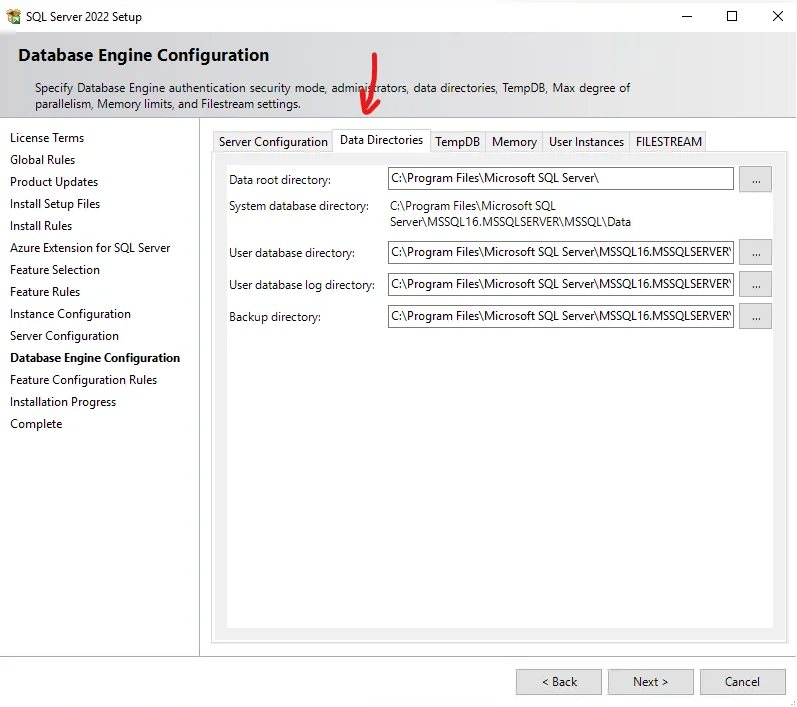
Task: Click the User database directory field
Action: point(561,252)
